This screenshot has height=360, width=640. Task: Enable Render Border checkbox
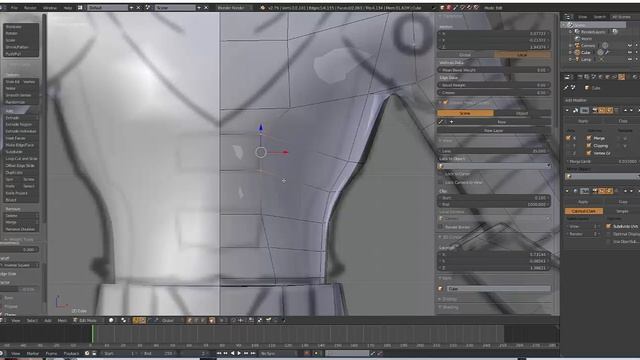point(440,227)
